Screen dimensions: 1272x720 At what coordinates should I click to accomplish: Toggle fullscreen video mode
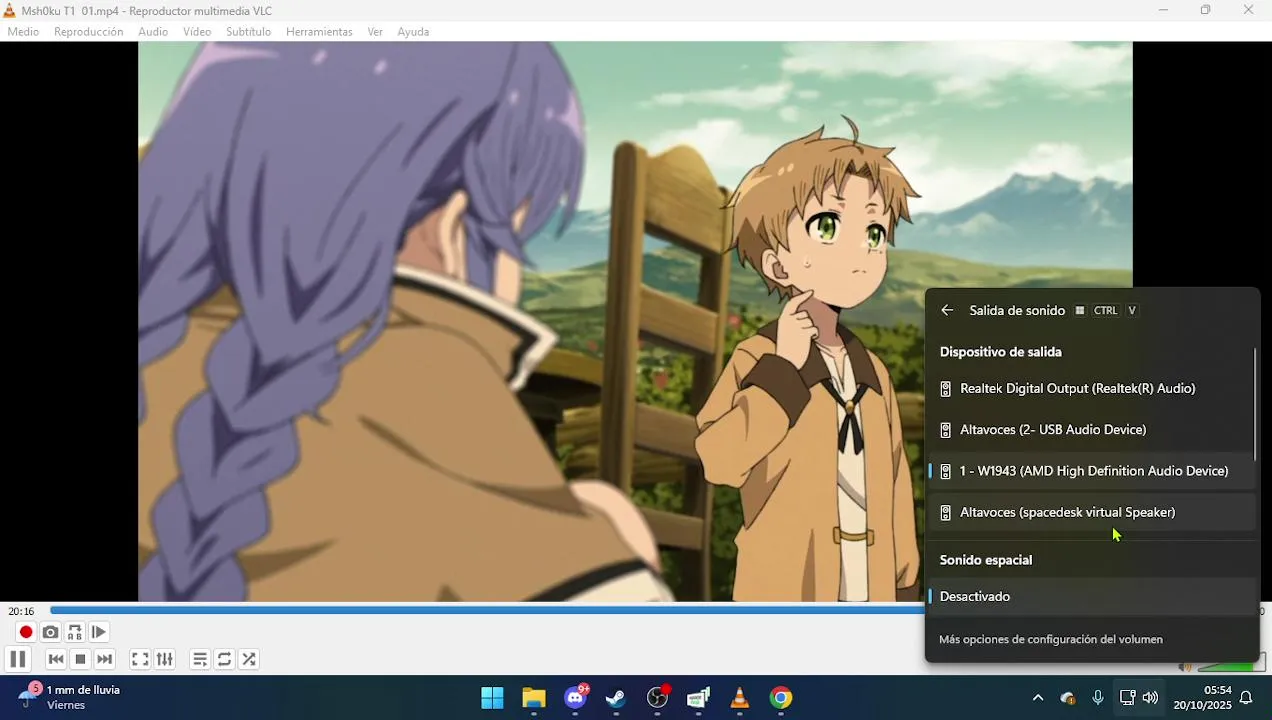[140, 659]
